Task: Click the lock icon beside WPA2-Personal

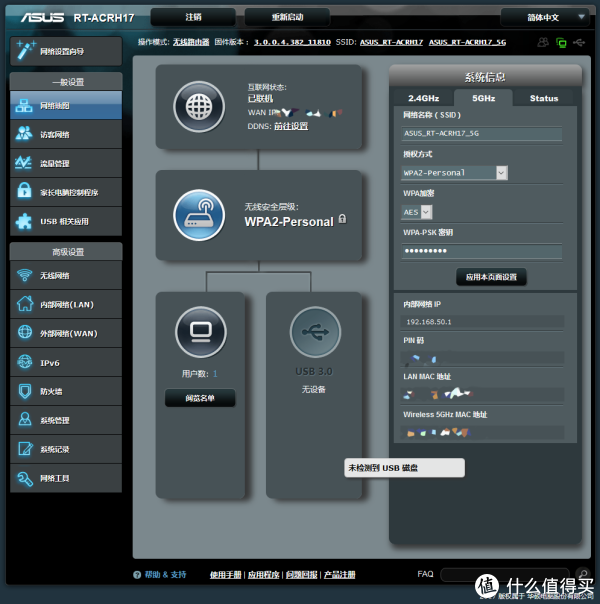Action: click(x=342, y=219)
